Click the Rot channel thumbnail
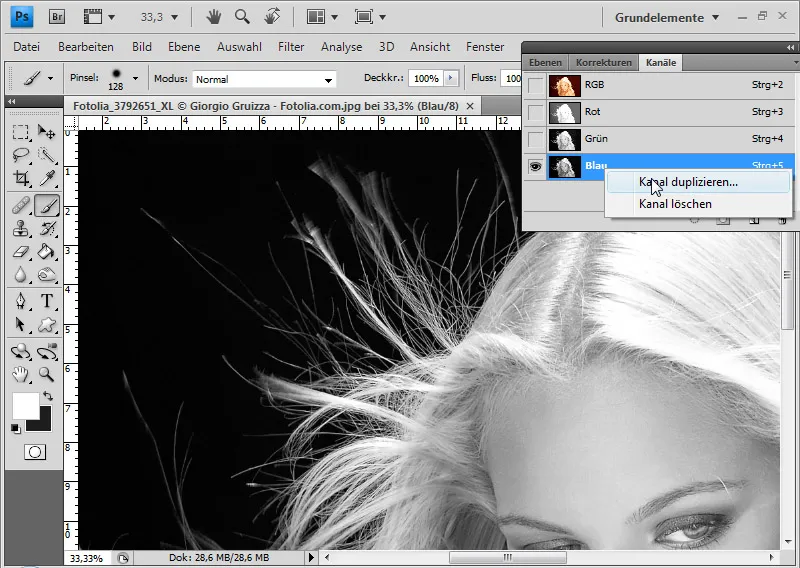This screenshot has height=568, width=800. pos(564,112)
